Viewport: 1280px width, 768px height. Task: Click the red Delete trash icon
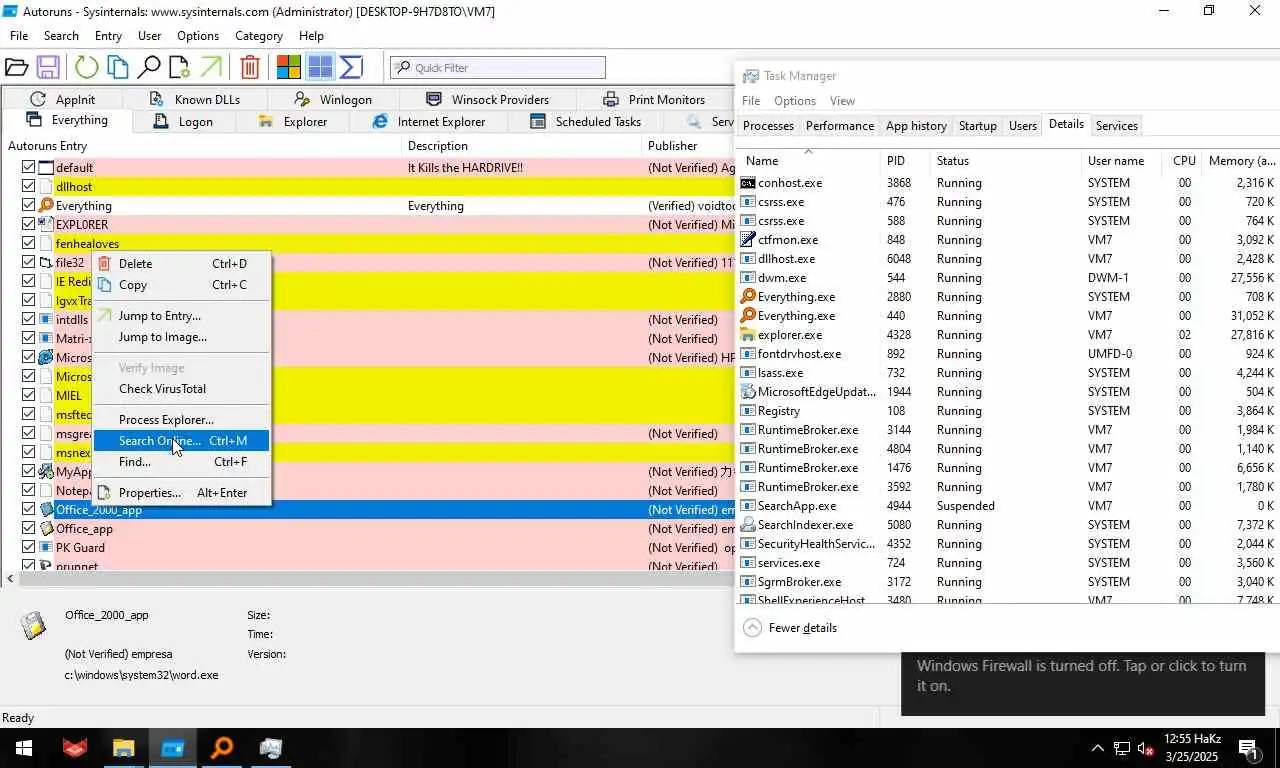tap(250, 67)
